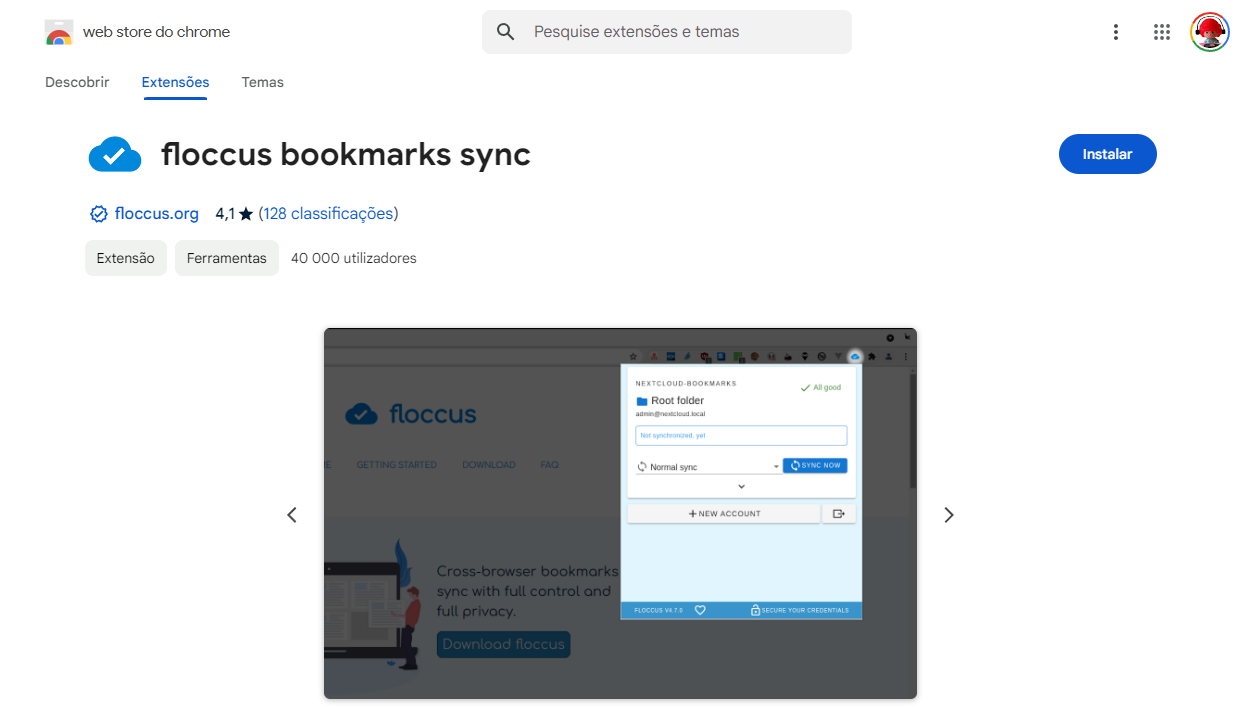Click the Chrome Web Store rainbow logo

coord(59,32)
